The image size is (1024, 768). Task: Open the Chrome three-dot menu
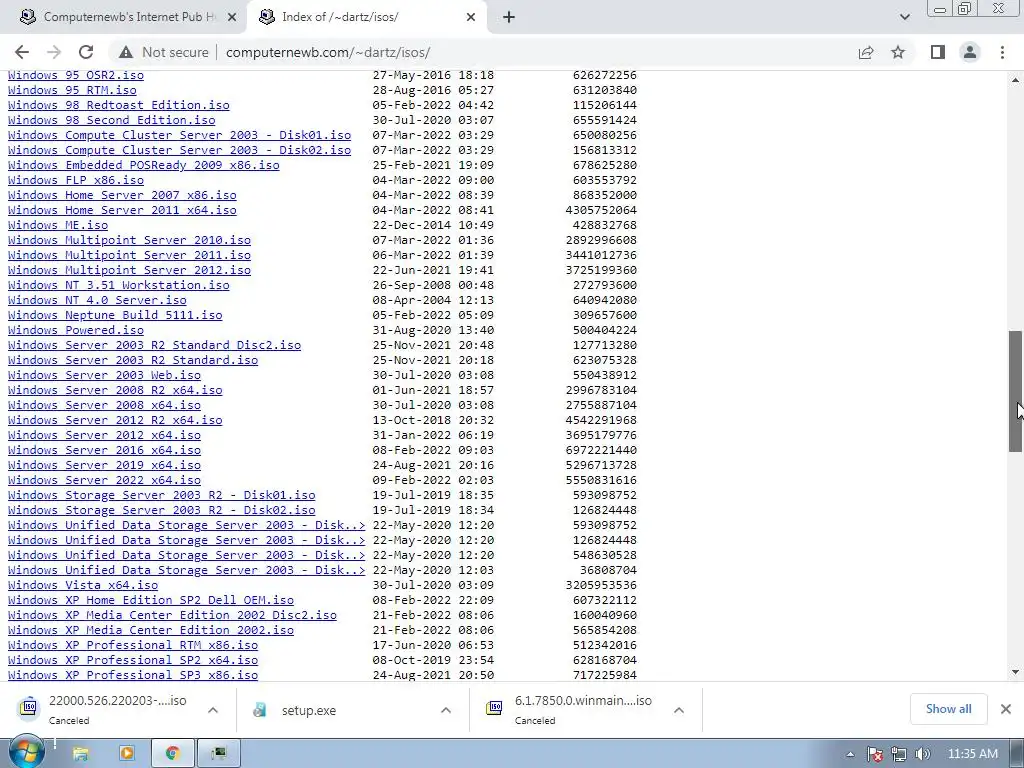point(1002,52)
